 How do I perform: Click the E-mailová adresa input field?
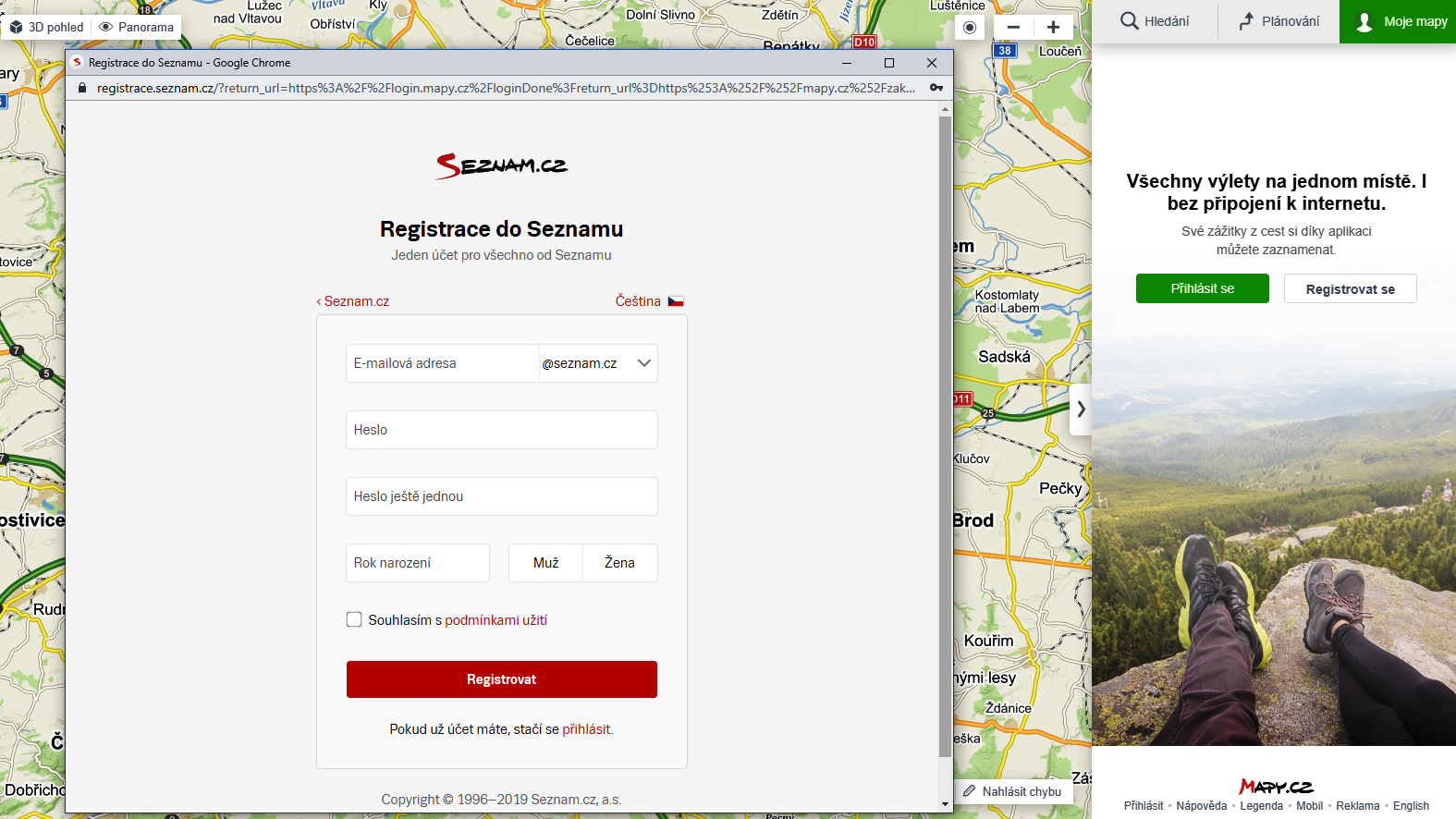coord(442,363)
